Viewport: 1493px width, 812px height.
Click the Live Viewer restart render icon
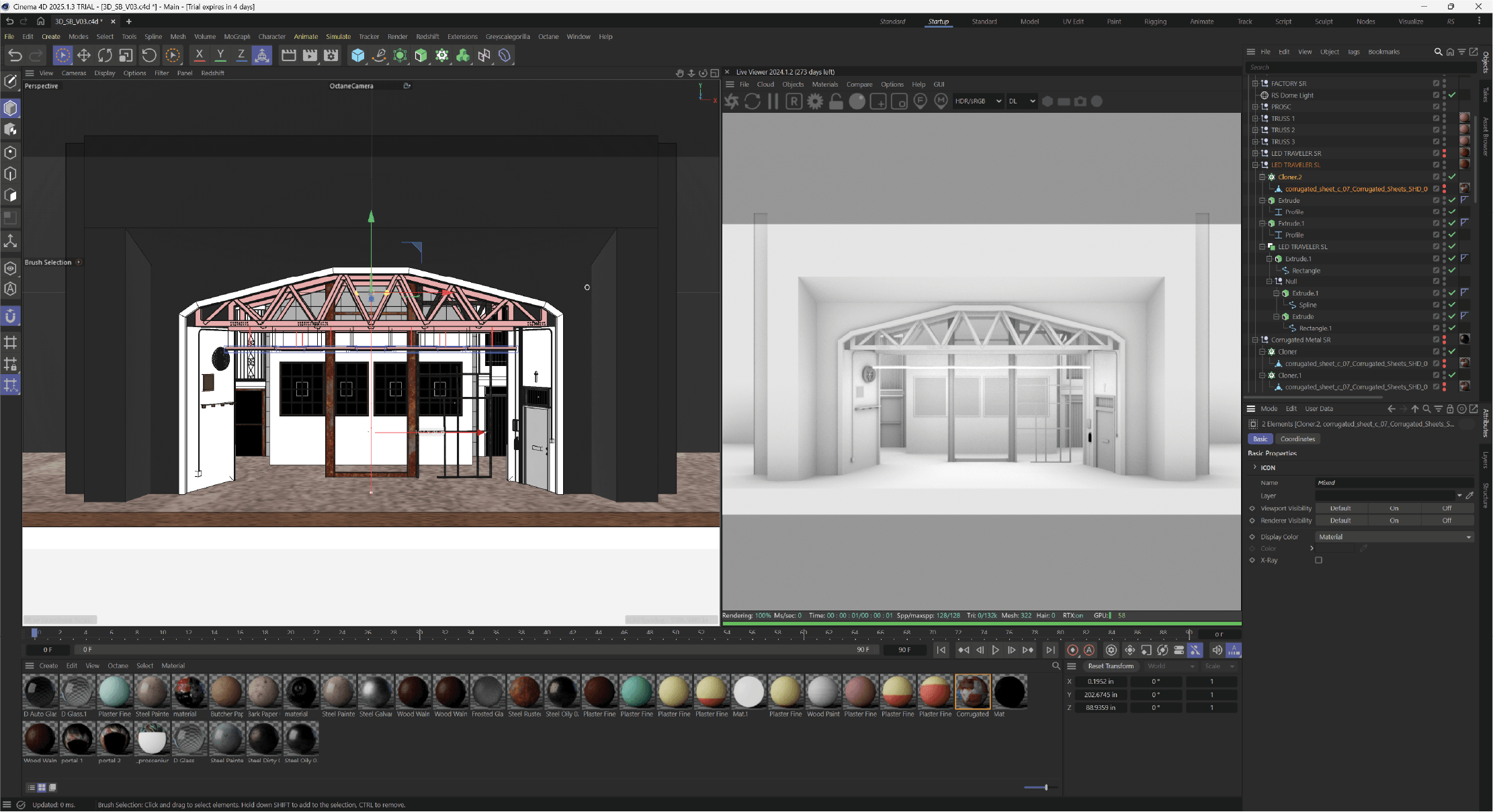pos(753,101)
